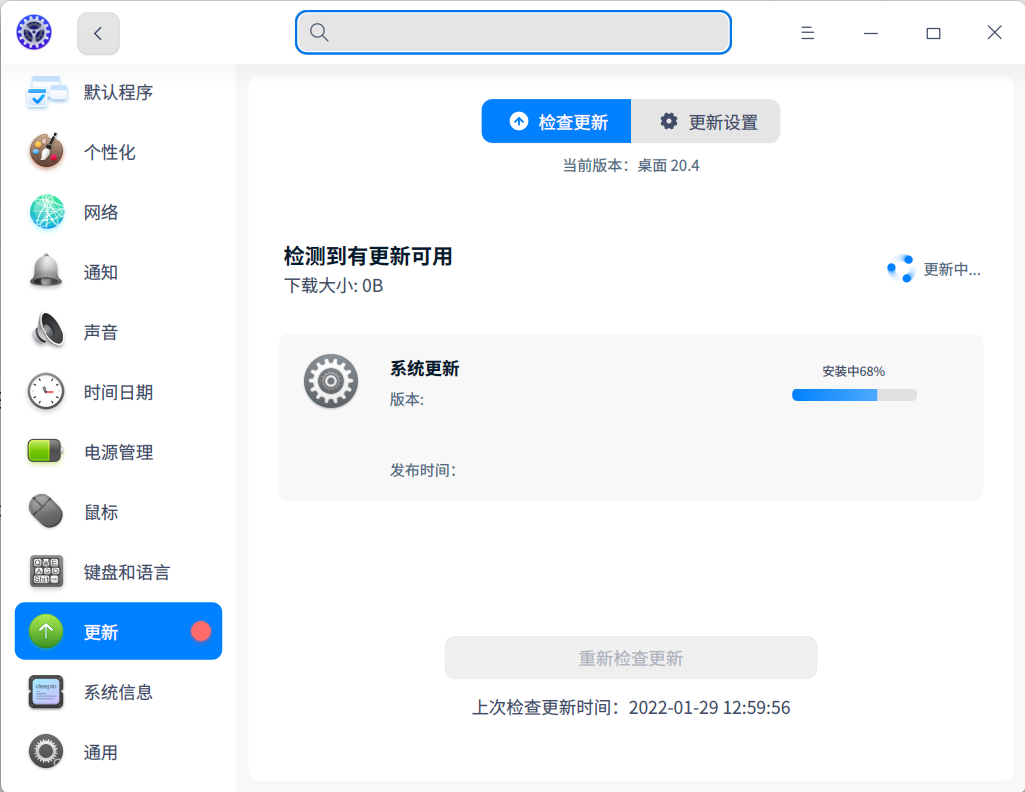Select the 系统信息 system info icon
The image size is (1025, 792).
point(45,692)
